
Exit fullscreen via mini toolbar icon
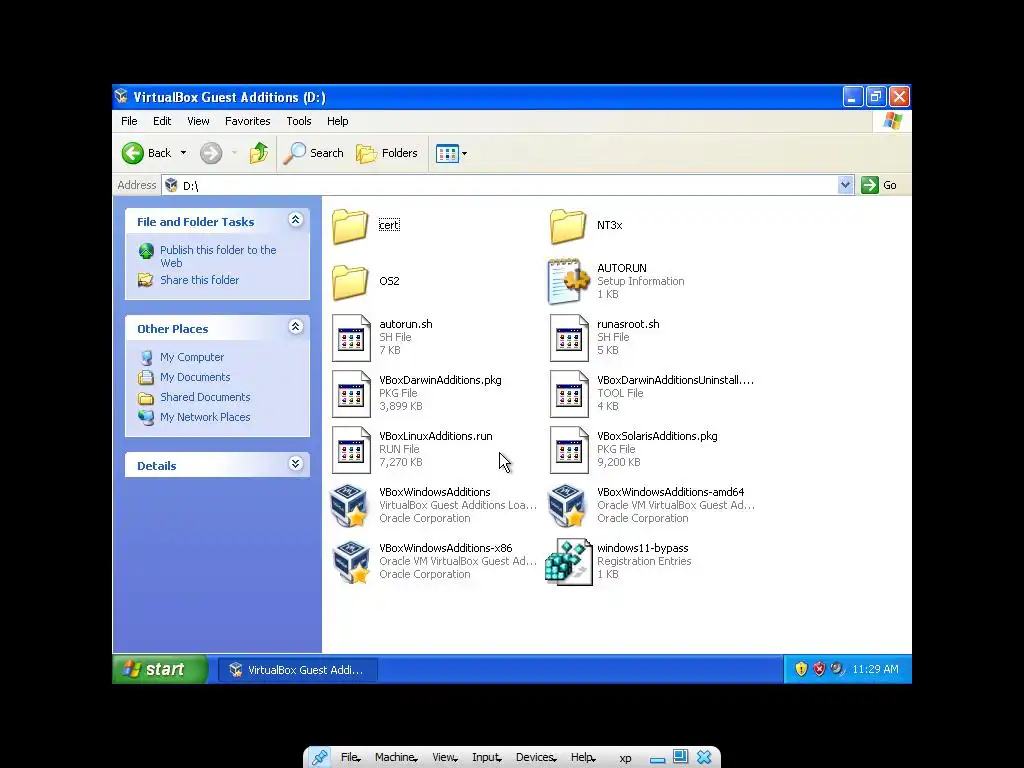click(x=680, y=757)
